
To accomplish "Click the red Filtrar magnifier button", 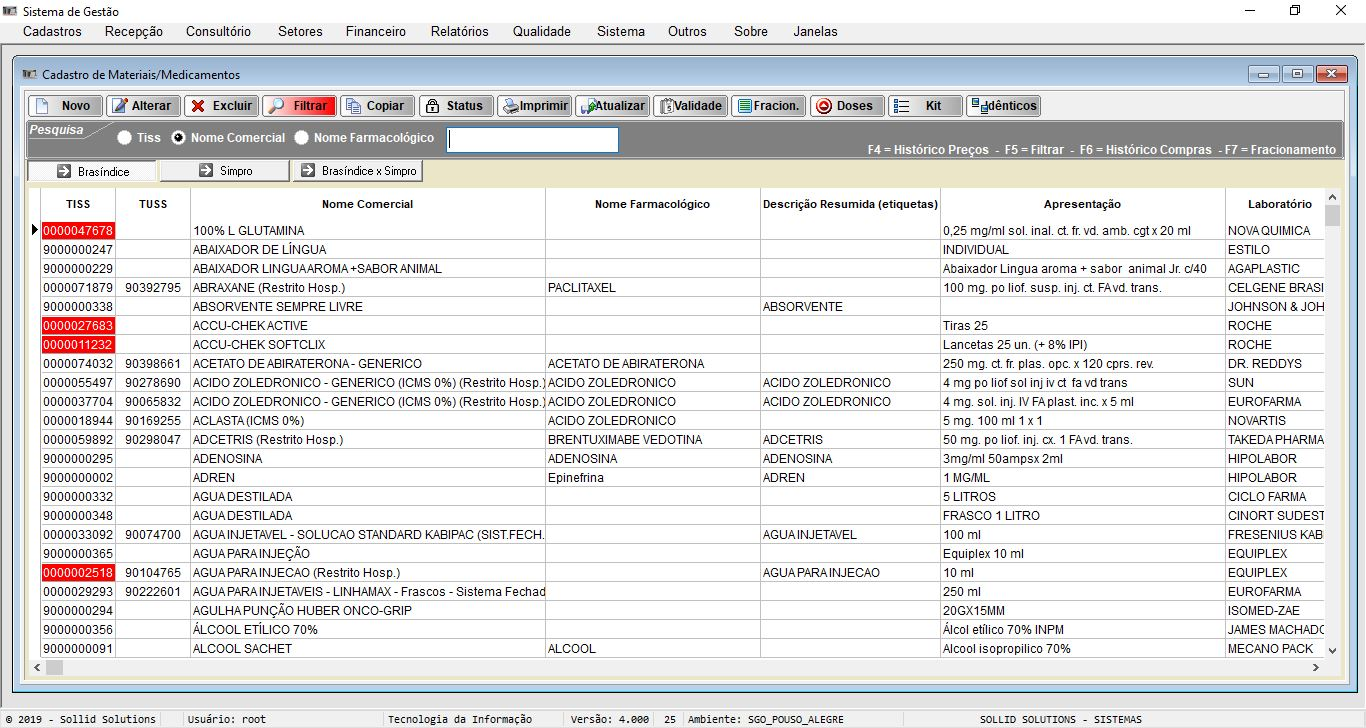I will pos(298,106).
